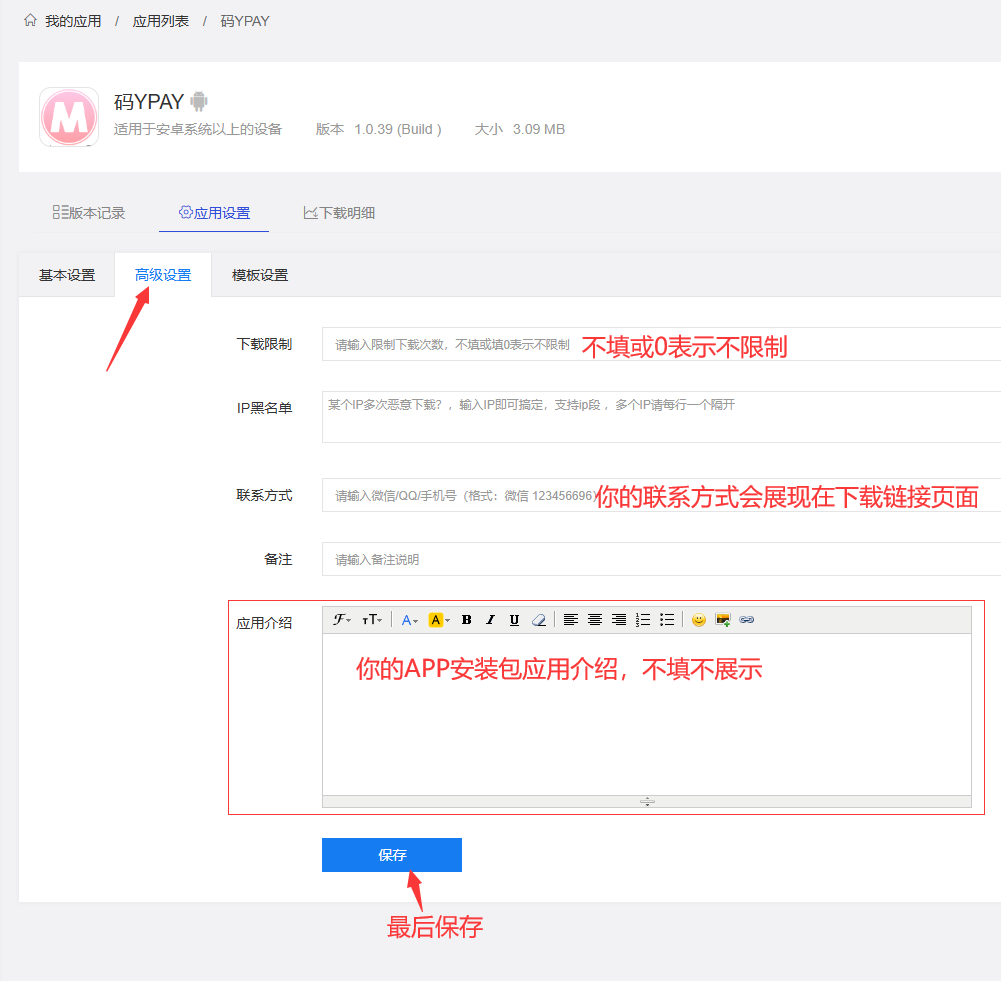
Task: Click the eraser remove-format icon
Action: [x=539, y=620]
